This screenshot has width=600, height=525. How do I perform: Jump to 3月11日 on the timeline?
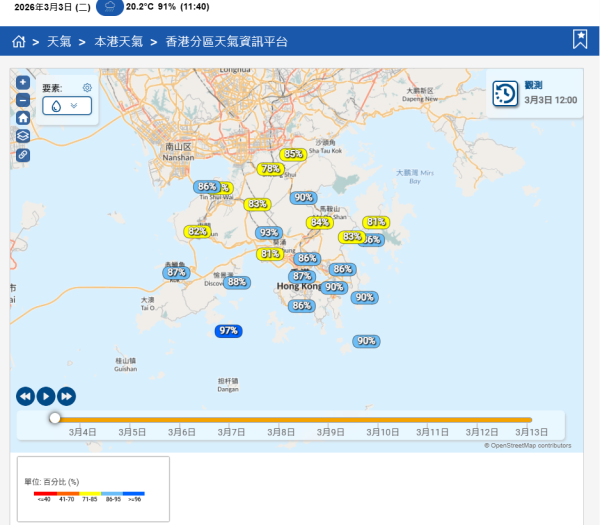(x=432, y=432)
